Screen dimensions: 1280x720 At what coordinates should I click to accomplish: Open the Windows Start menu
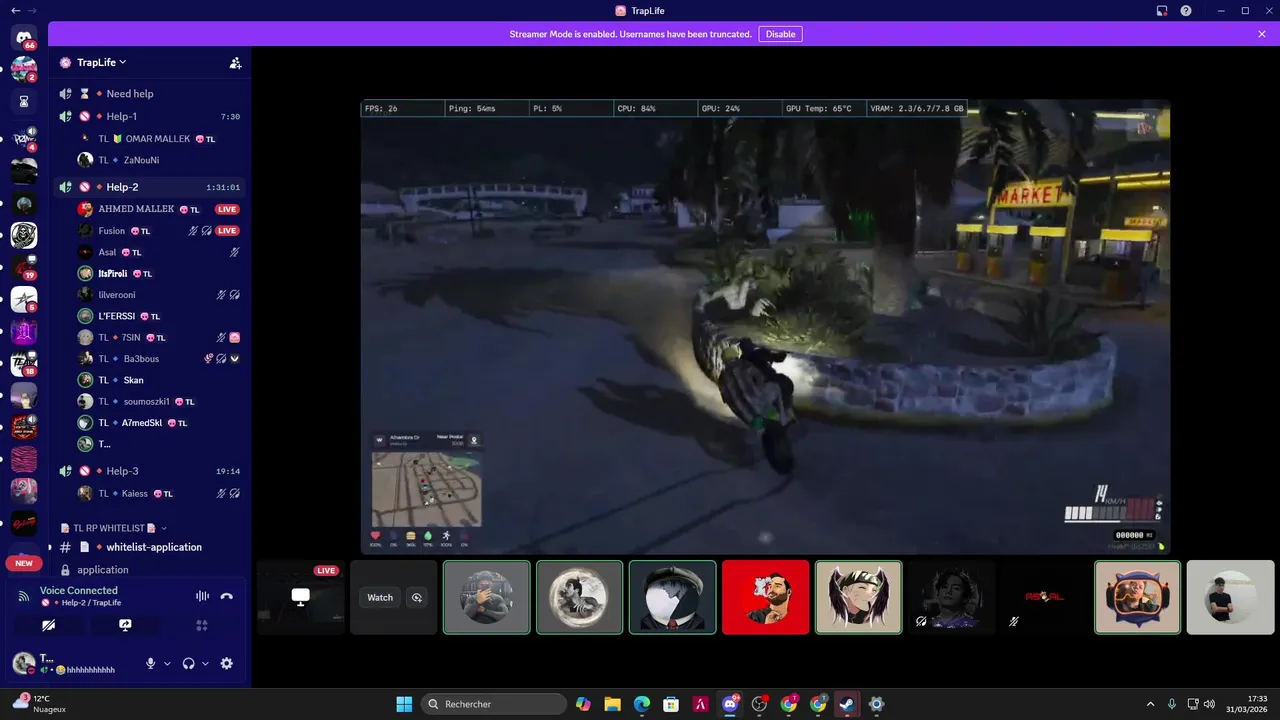[x=404, y=704]
